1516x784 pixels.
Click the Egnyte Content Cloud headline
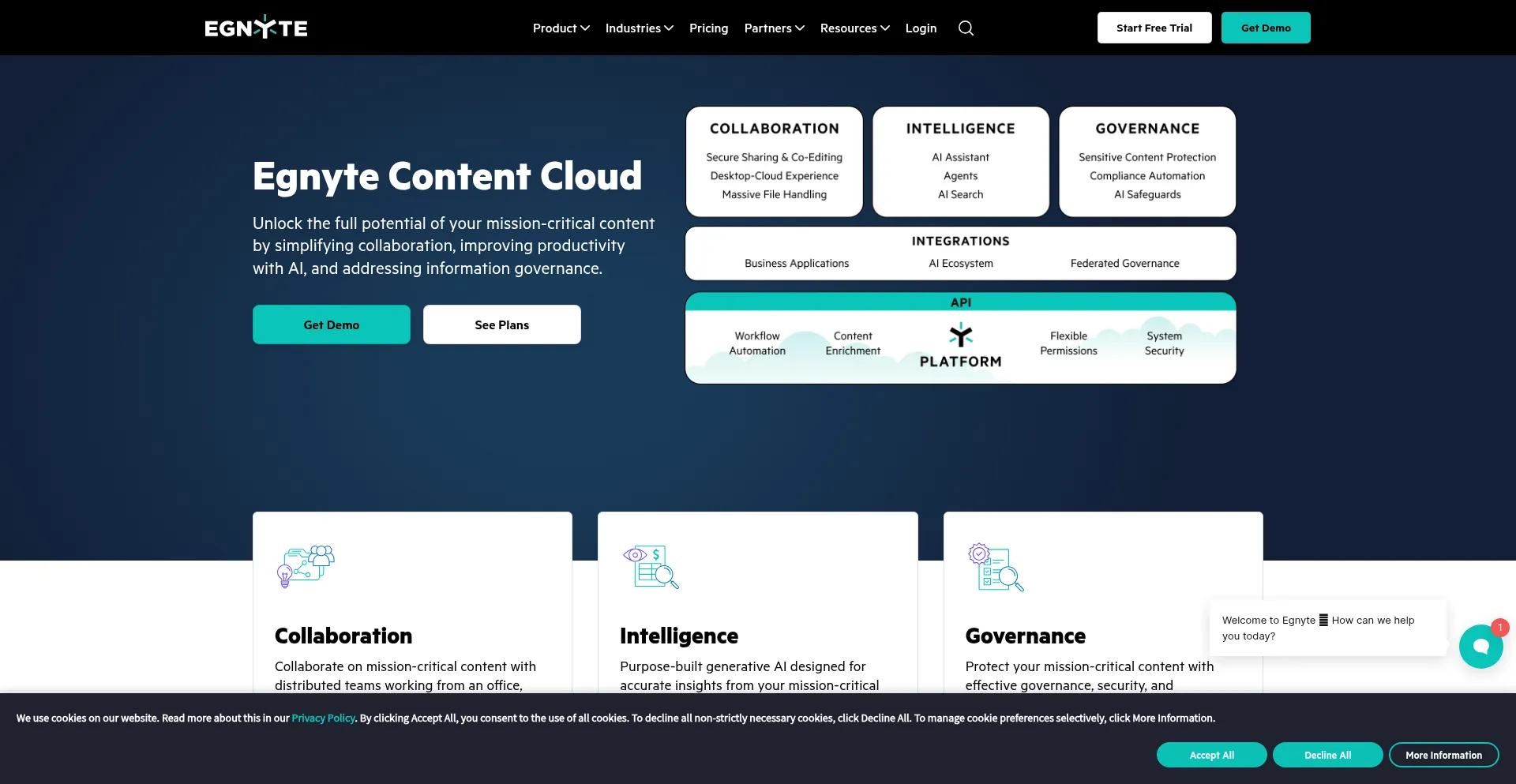(x=448, y=177)
